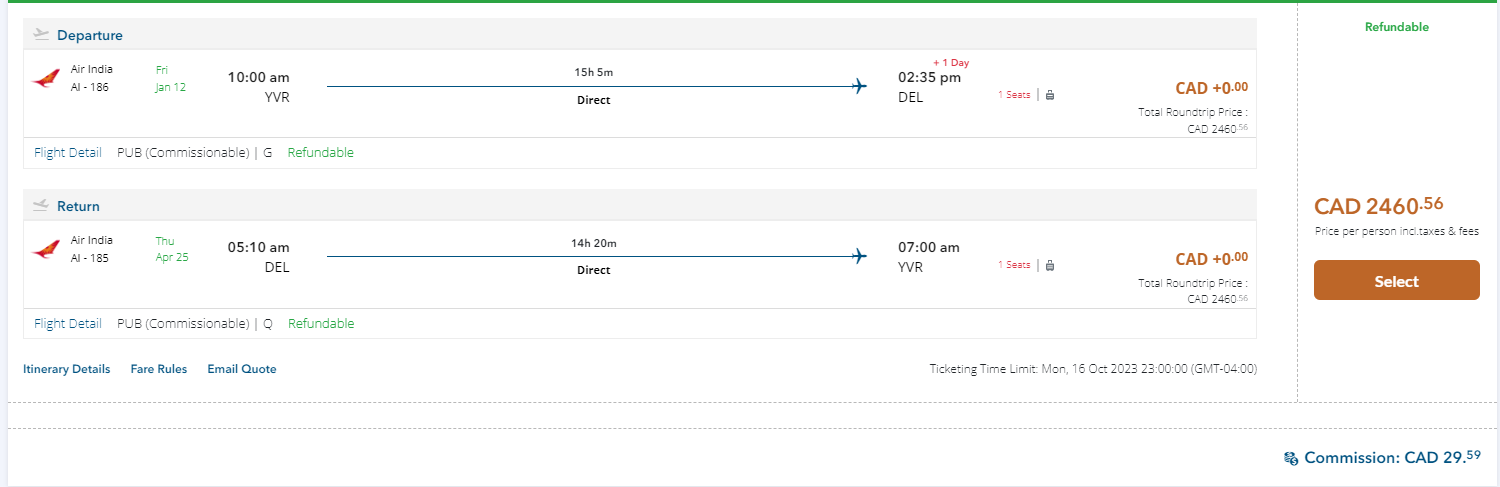The image size is (1500, 487).
Task: Open Flight Detail for the departure flight
Action: (x=67, y=153)
